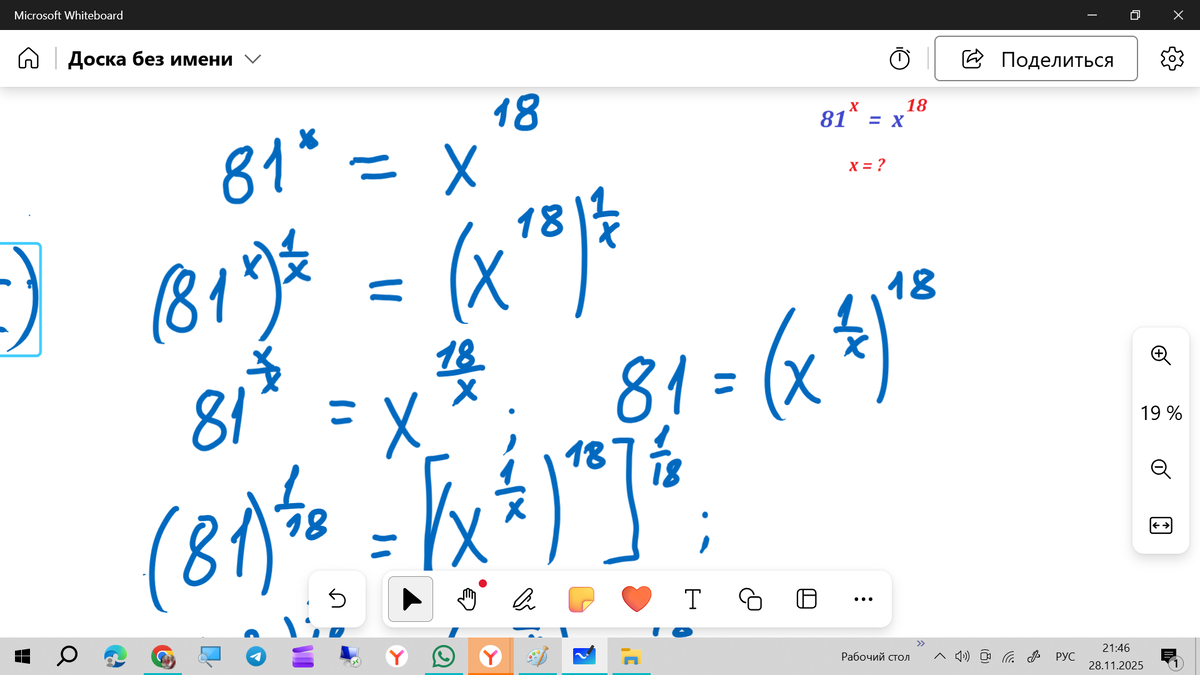Expand the Рабочий стол toolbar double chevron
1200x675 pixels.
click(x=921, y=644)
